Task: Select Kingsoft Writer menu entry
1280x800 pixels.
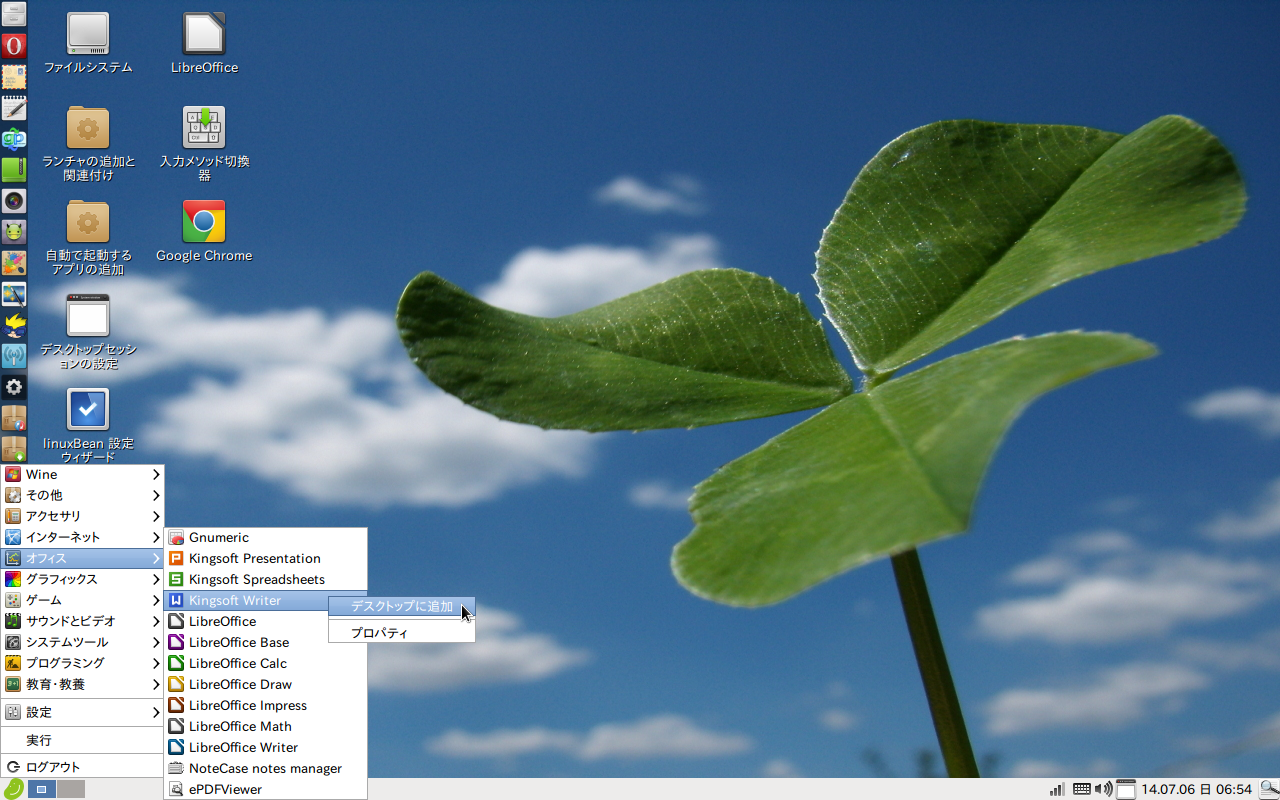Action: click(247, 600)
